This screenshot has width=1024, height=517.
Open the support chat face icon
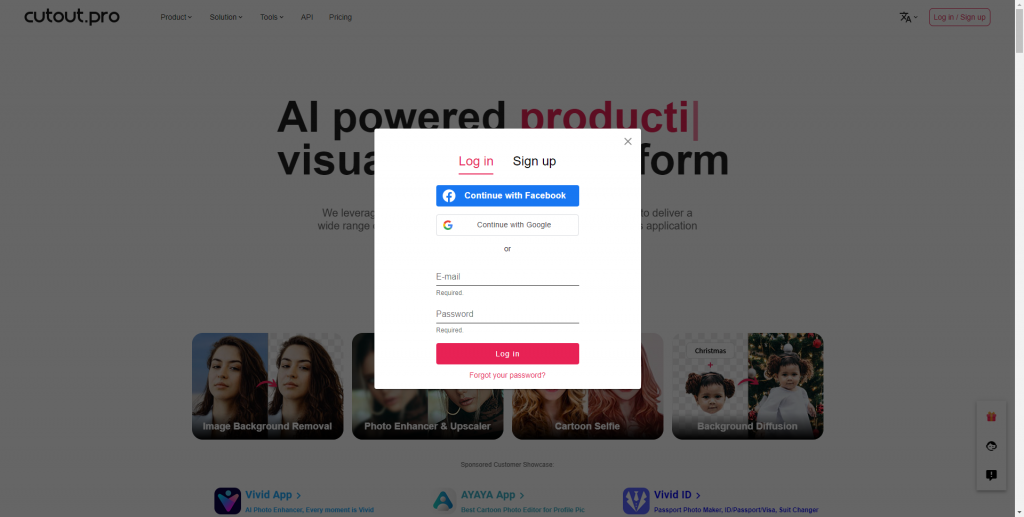991,446
